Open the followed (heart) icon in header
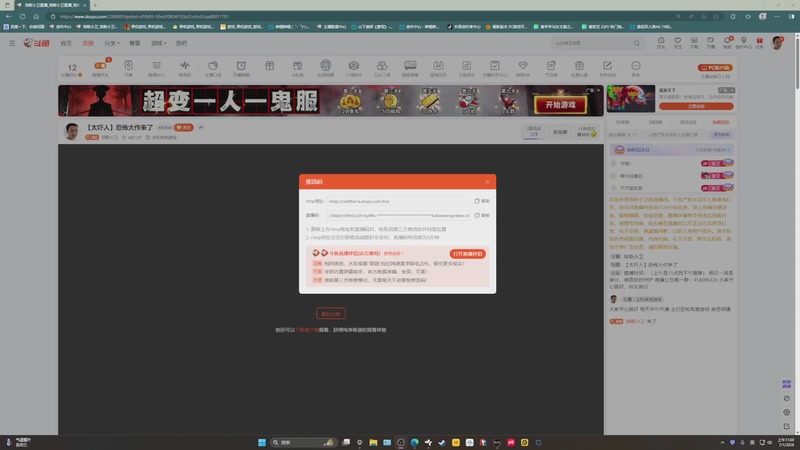The image size is (800, 450). click(678, 42)
